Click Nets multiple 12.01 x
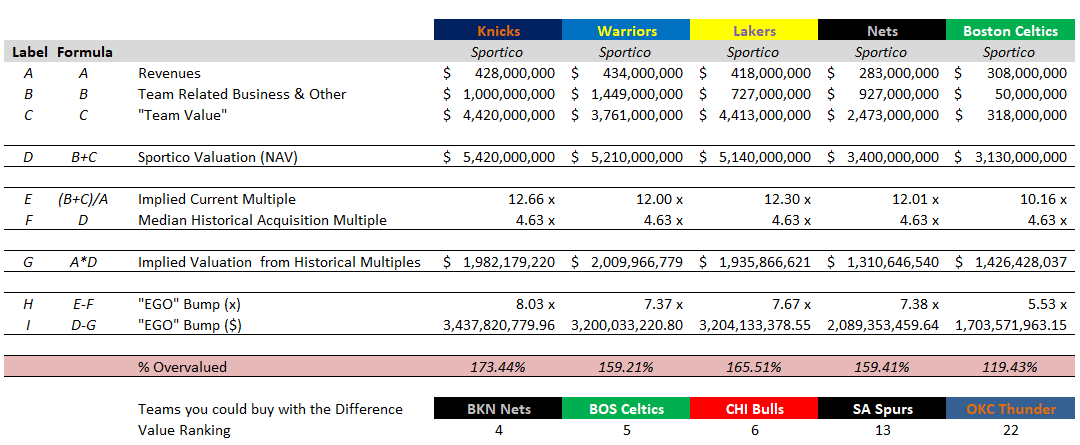This screenshot has height=445, width=1080. point(915,200)
